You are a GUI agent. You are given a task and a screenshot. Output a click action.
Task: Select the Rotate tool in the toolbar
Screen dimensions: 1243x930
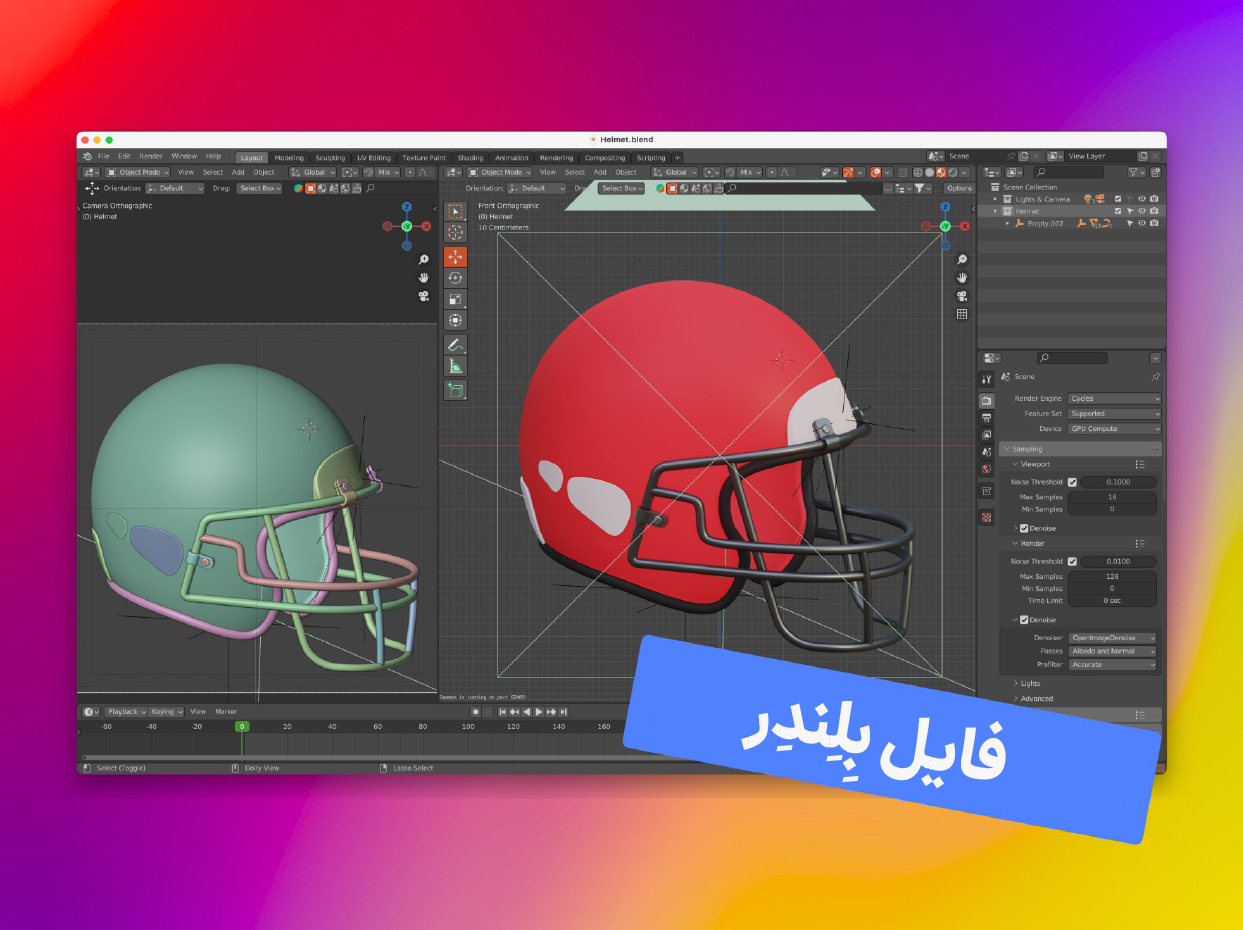[x=455, y=277]
